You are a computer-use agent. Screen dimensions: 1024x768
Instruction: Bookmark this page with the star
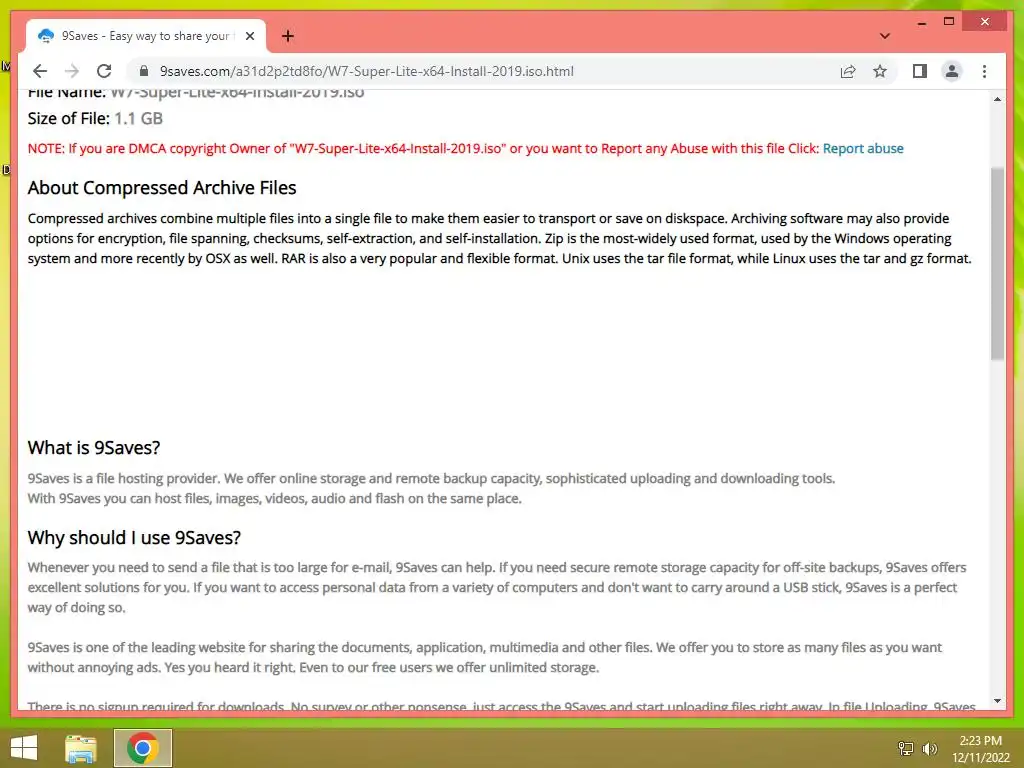(880, 71)
